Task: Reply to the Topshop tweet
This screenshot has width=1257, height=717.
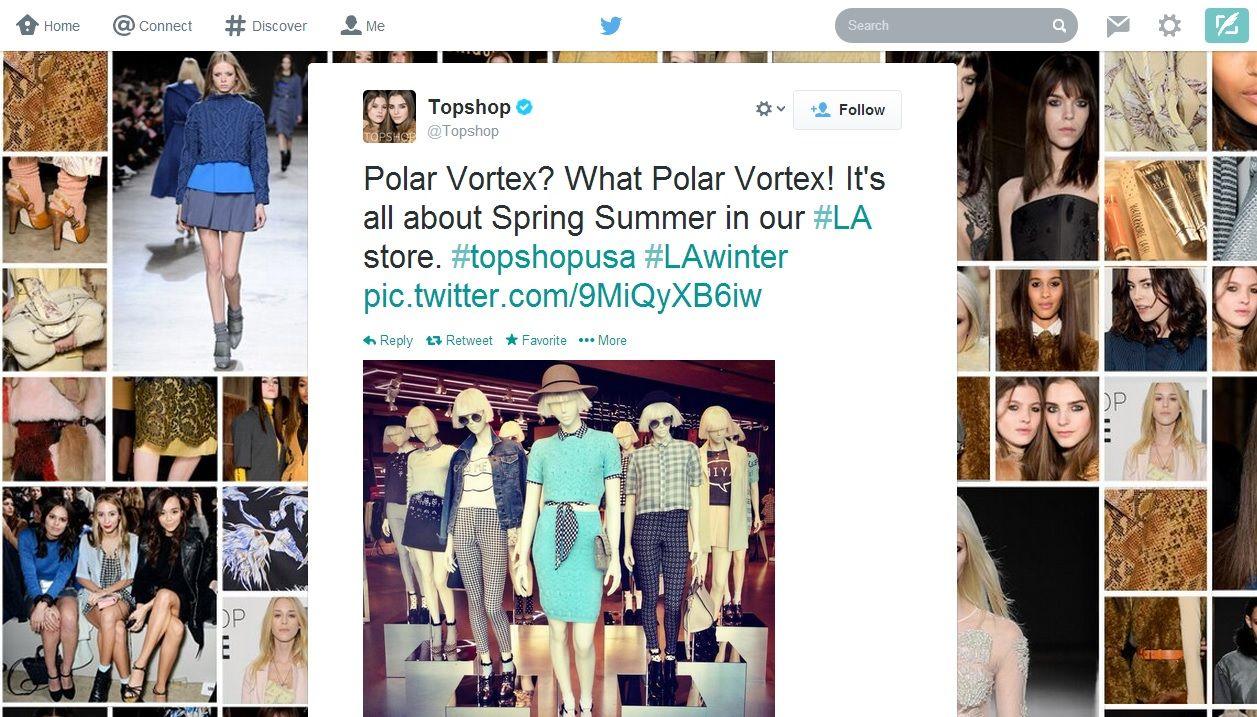Action: [388, 340]
